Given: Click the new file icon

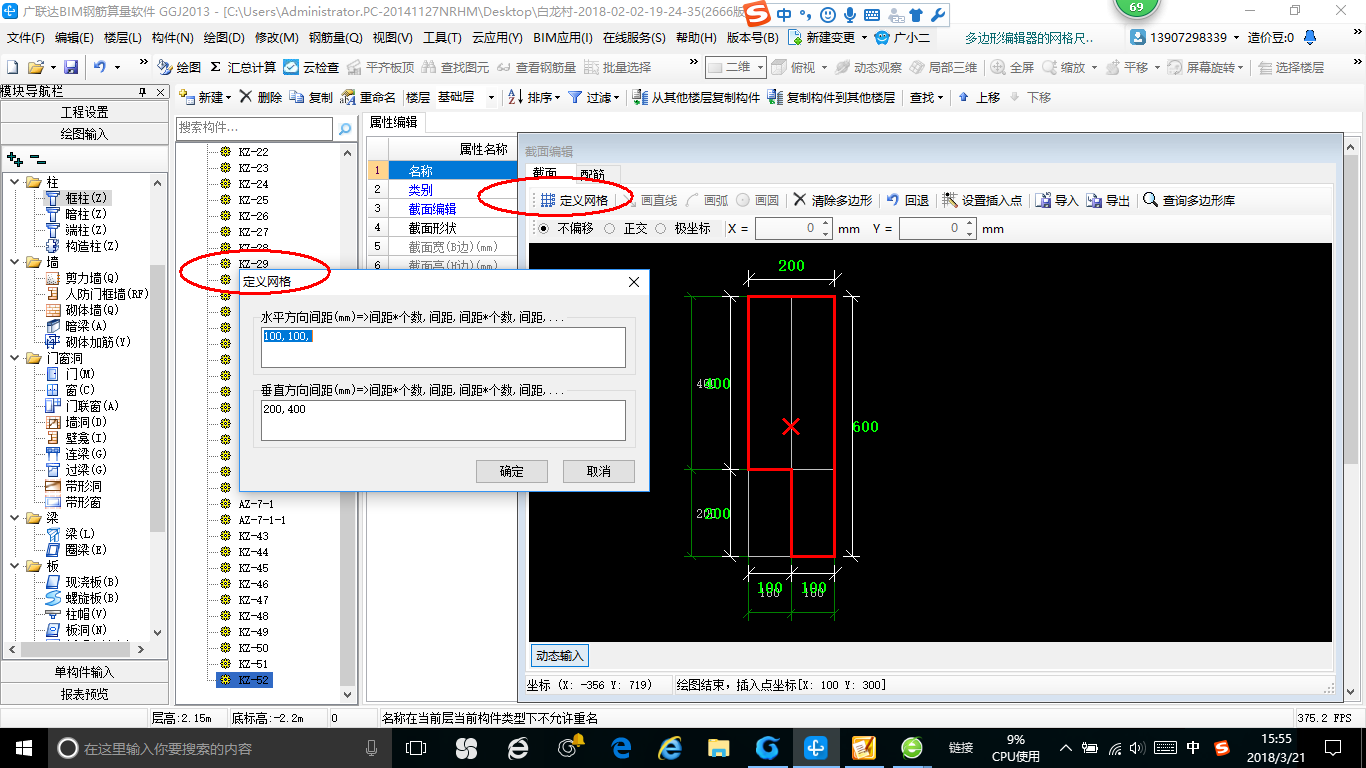Looking at the screenshot, I should click(x=12, y=67).
